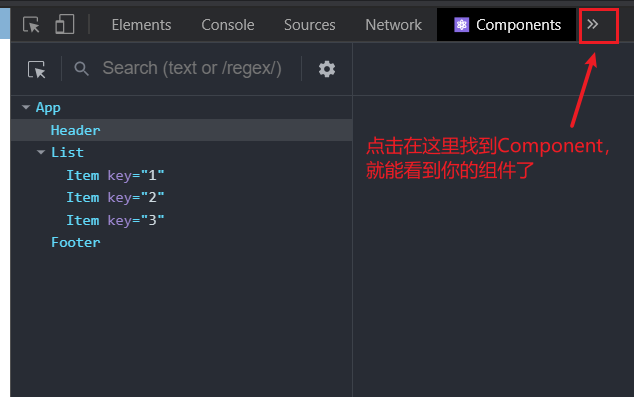Click the magnifier search icon

click(x=81, y=69)
